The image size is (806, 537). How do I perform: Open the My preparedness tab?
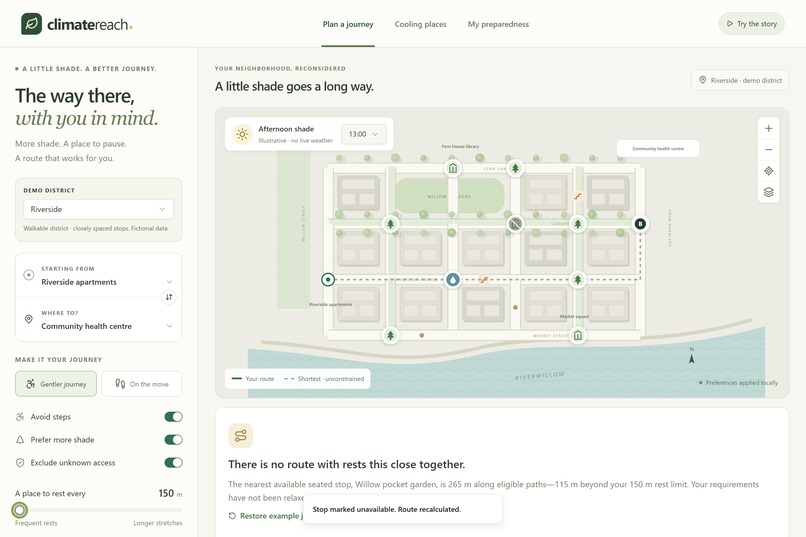[x=498, y=24]
